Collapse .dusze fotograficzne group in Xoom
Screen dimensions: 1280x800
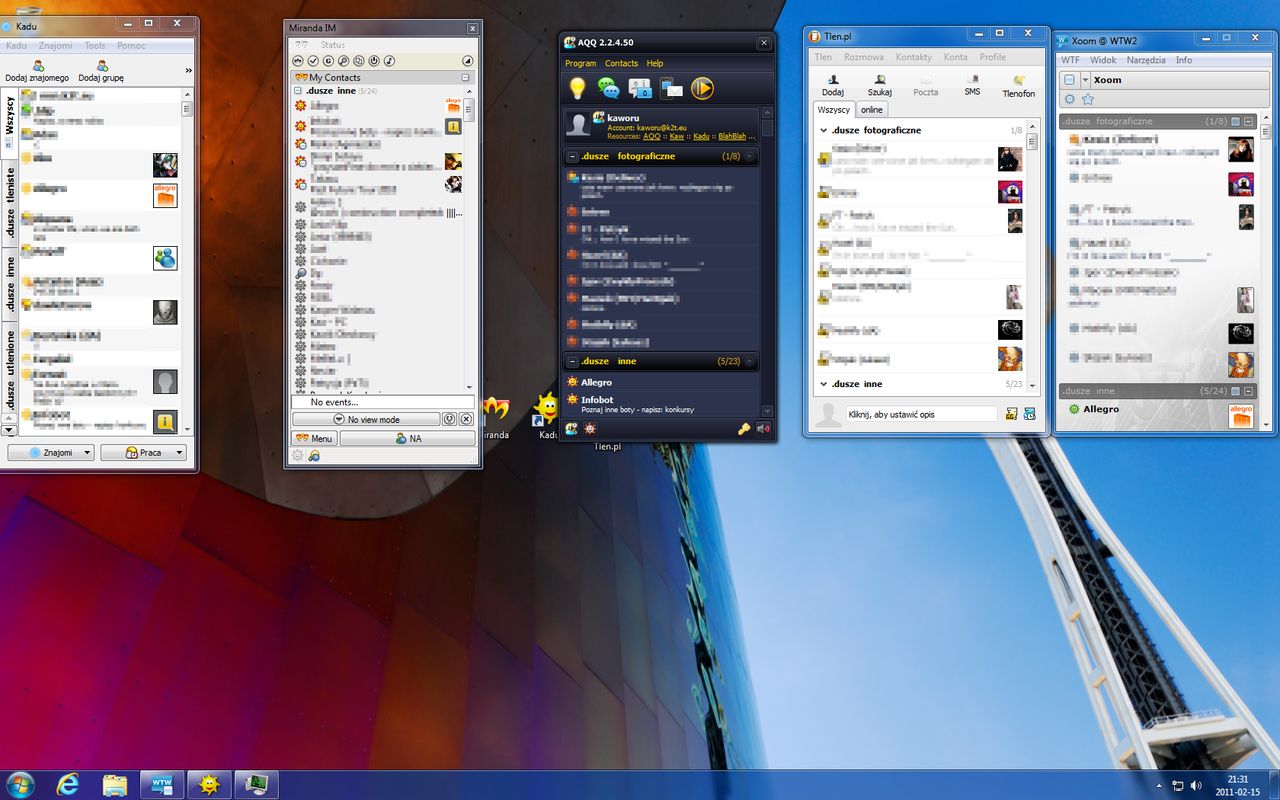tap(1249, 122)
